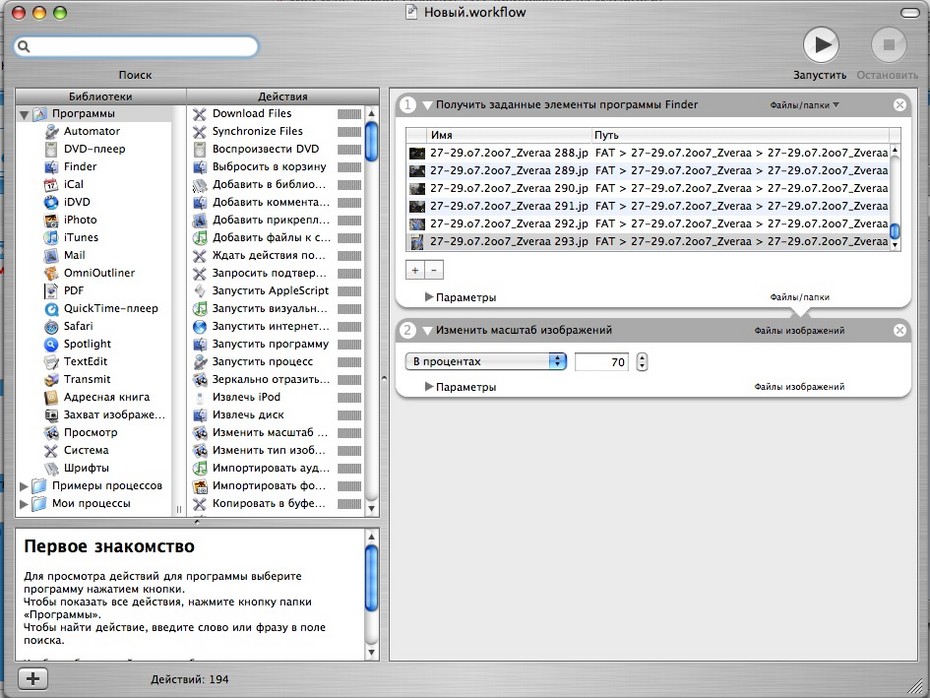Screen dimensions: 930x698
Task: Select Spotlight library item
Action: tap(87, 344)
